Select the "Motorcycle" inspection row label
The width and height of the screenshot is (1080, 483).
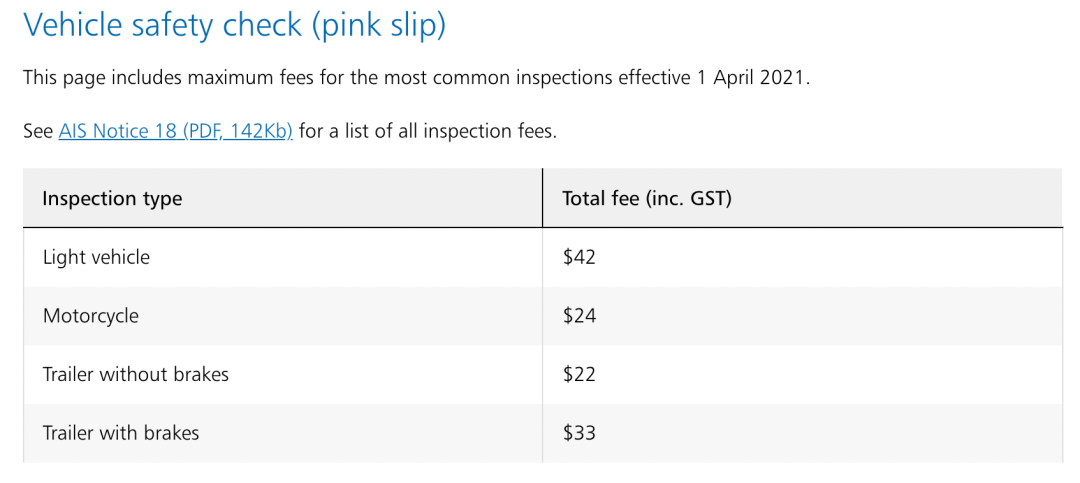tap(91, 316)
